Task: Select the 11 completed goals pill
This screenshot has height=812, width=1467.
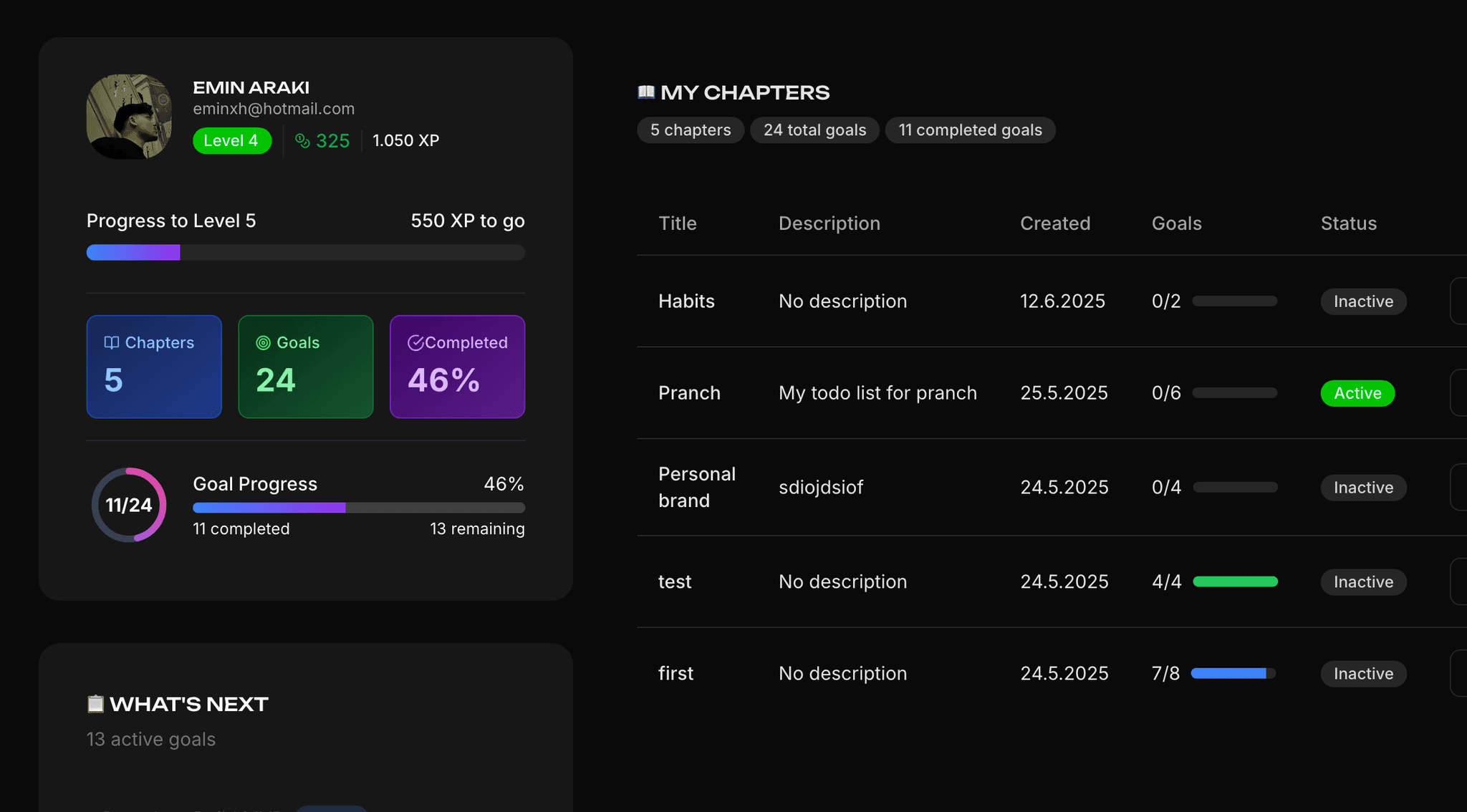Action: [970, 130]
